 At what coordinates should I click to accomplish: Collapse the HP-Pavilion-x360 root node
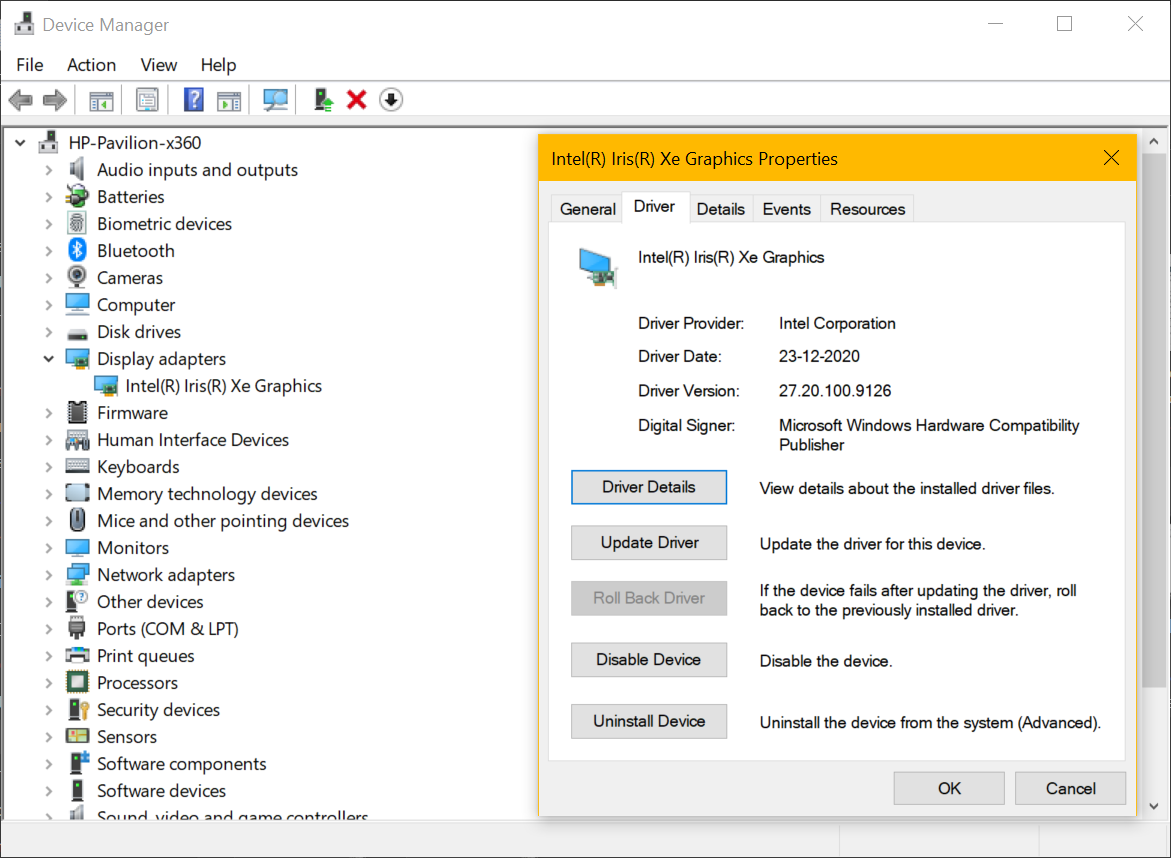coord(20,143)
